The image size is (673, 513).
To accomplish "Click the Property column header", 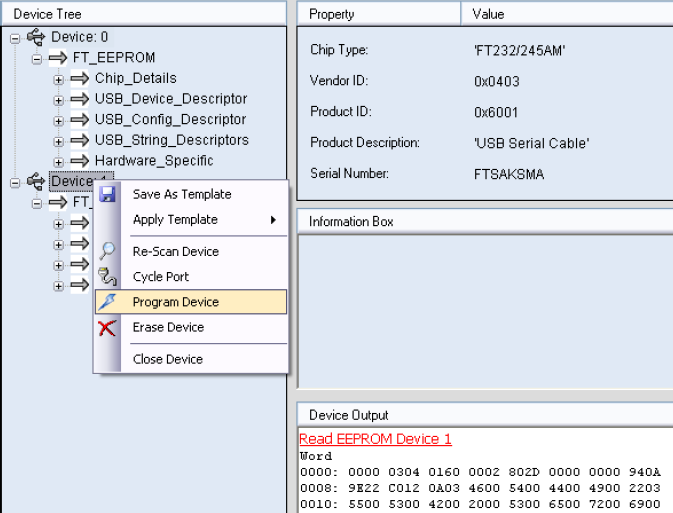I will pos(379,14).
